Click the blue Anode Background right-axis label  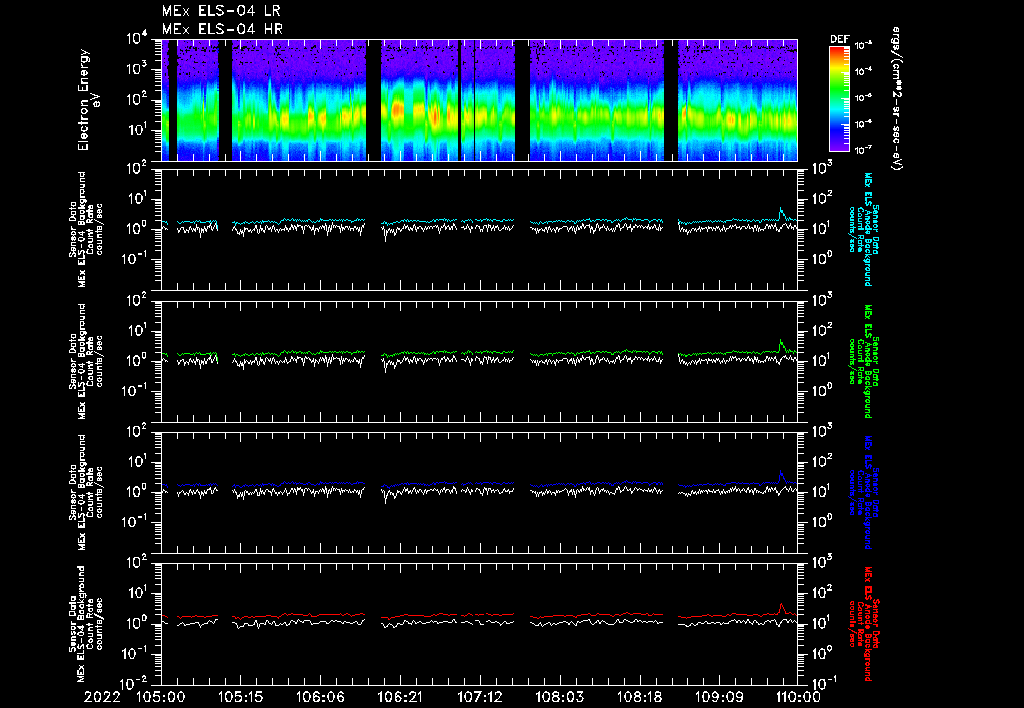[864, 492]
